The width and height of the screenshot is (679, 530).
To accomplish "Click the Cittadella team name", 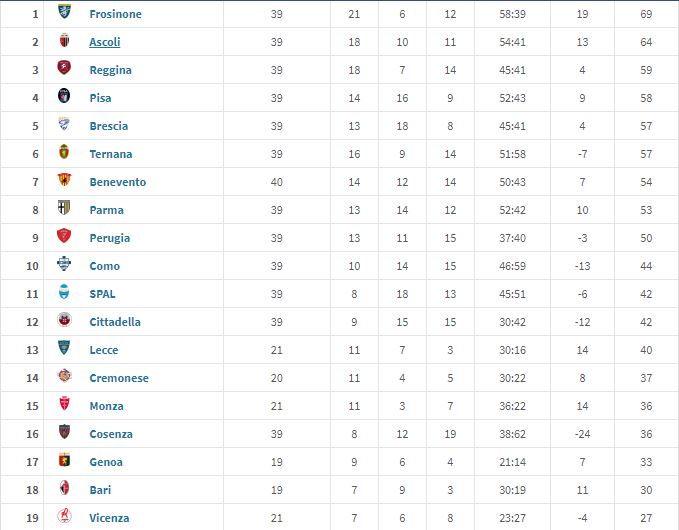I will (x=115, y=322).
